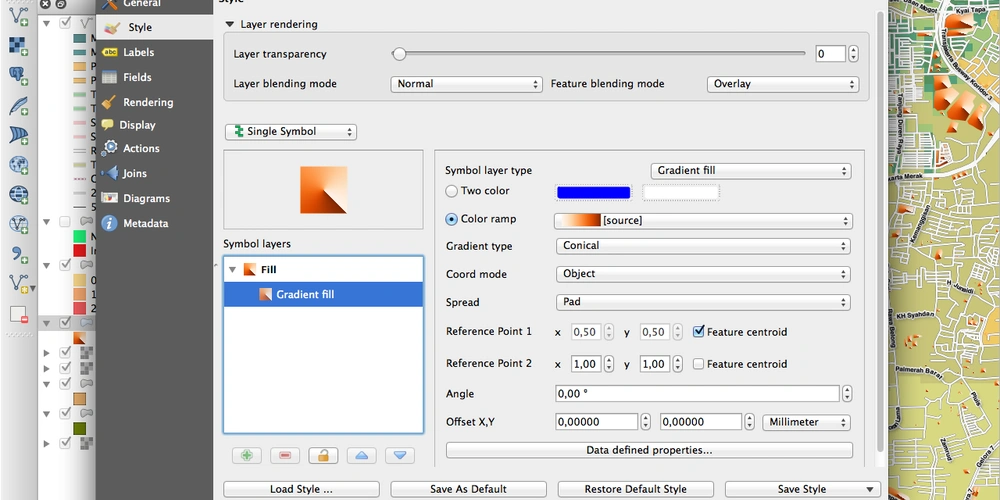The height and width of the screenshot is (500, 1000).
Task: Click the Add WFS Layer icon
Action: tap(18, 224)
